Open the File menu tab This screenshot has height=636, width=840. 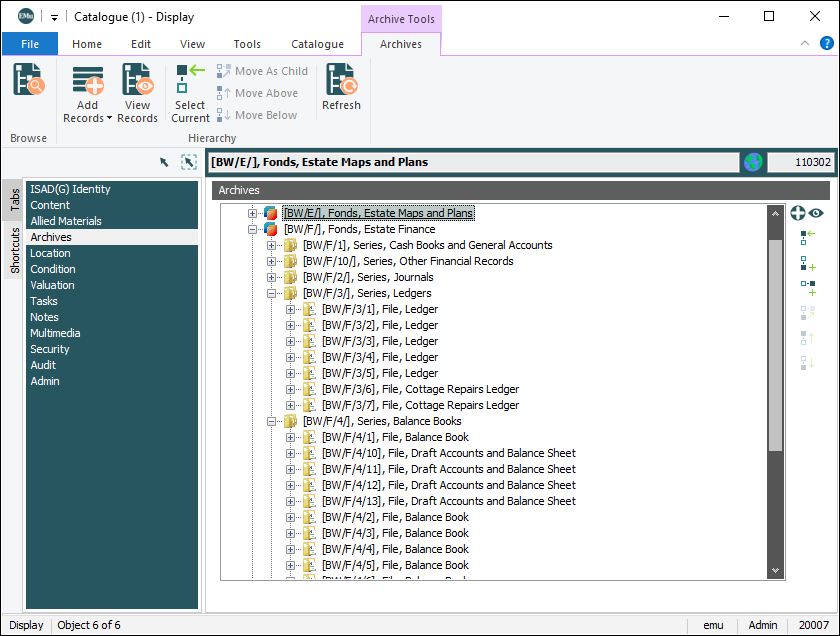point(30,44)
